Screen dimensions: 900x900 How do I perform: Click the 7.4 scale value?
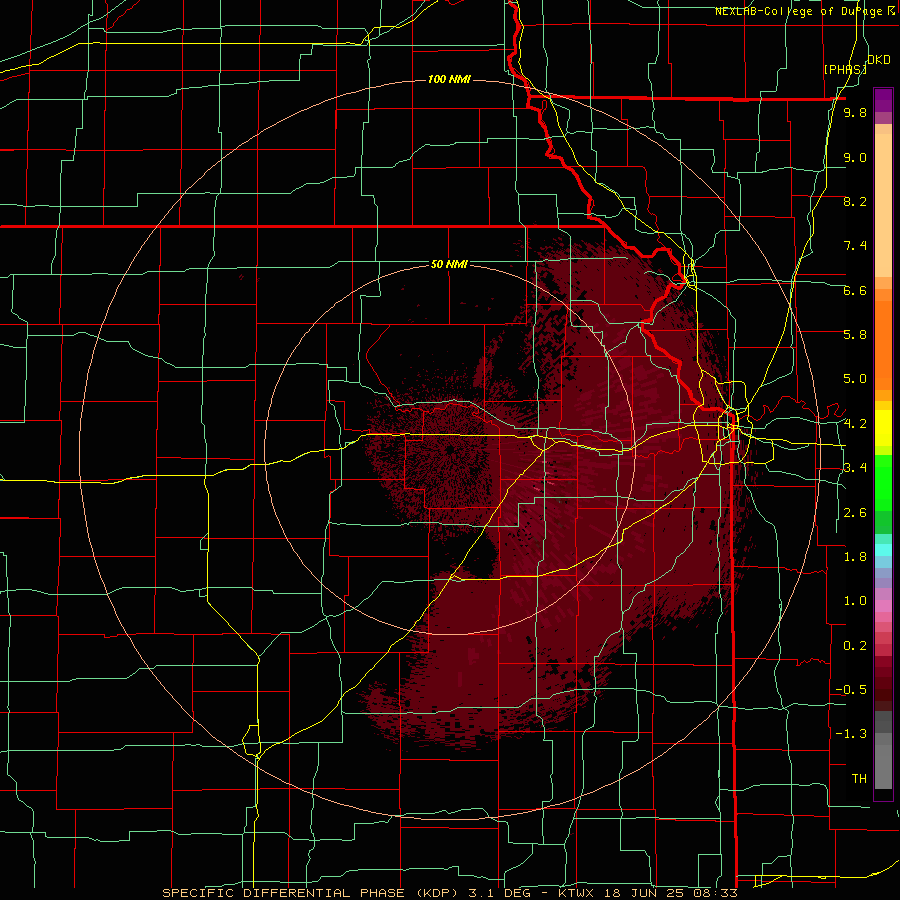tap(855, 246)
